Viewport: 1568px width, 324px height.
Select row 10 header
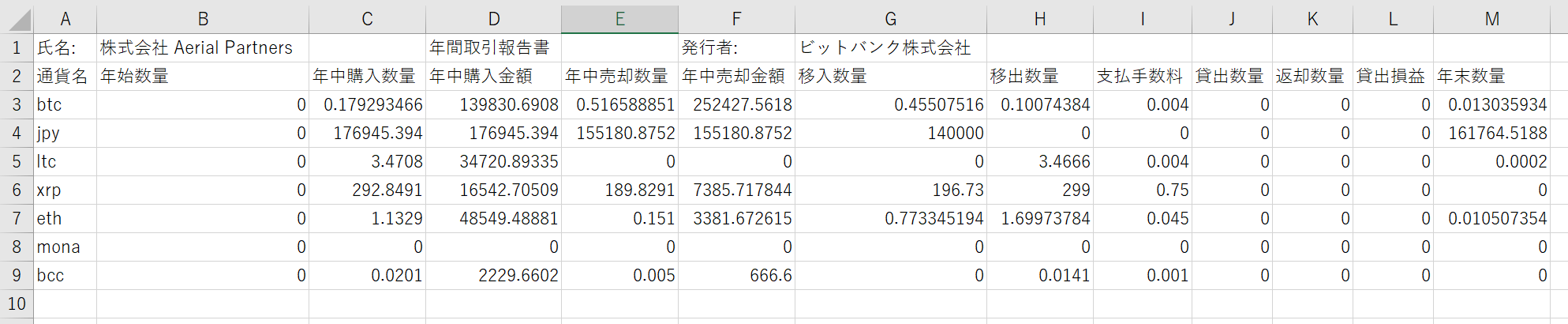click(17, 304)
